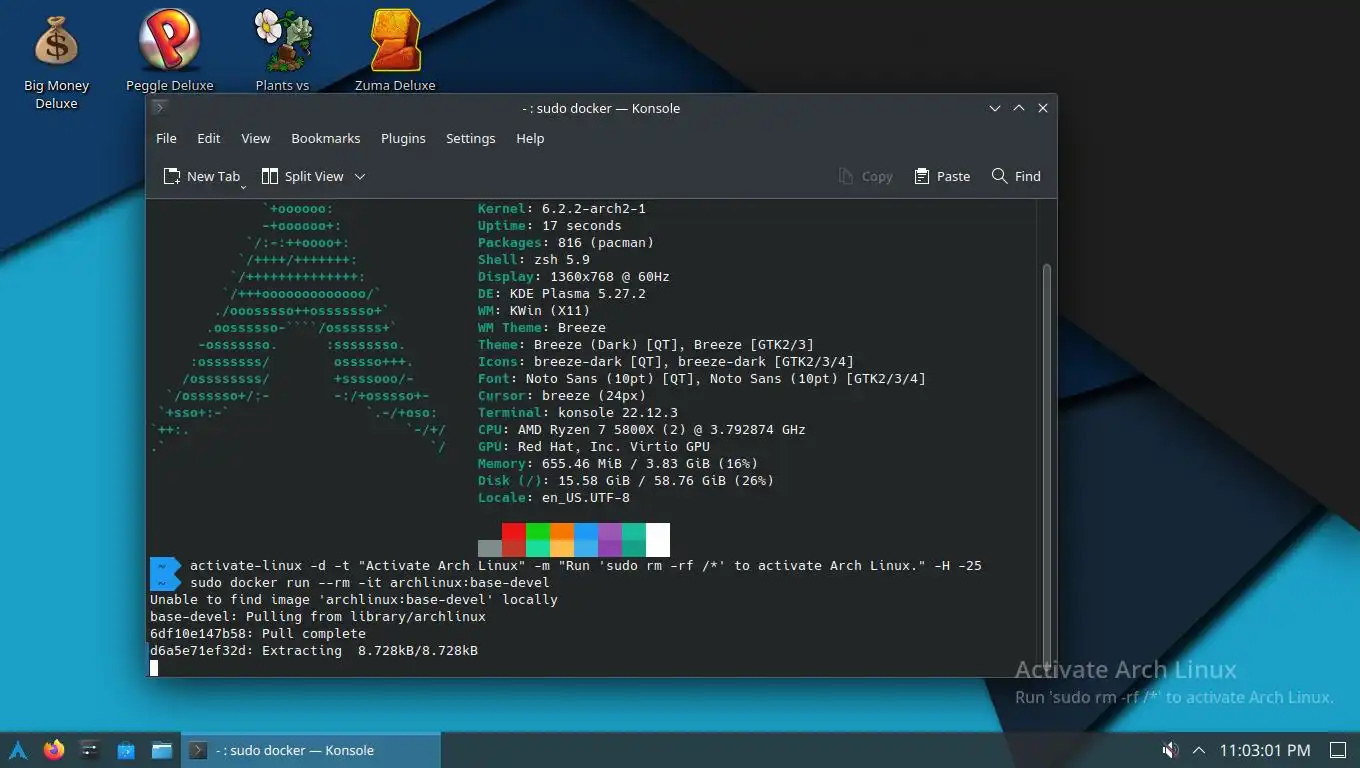The width and height of the screenshot is (1360, 768).
Task: Click the 'sudo docker run' command line
Action: [370, 583]
